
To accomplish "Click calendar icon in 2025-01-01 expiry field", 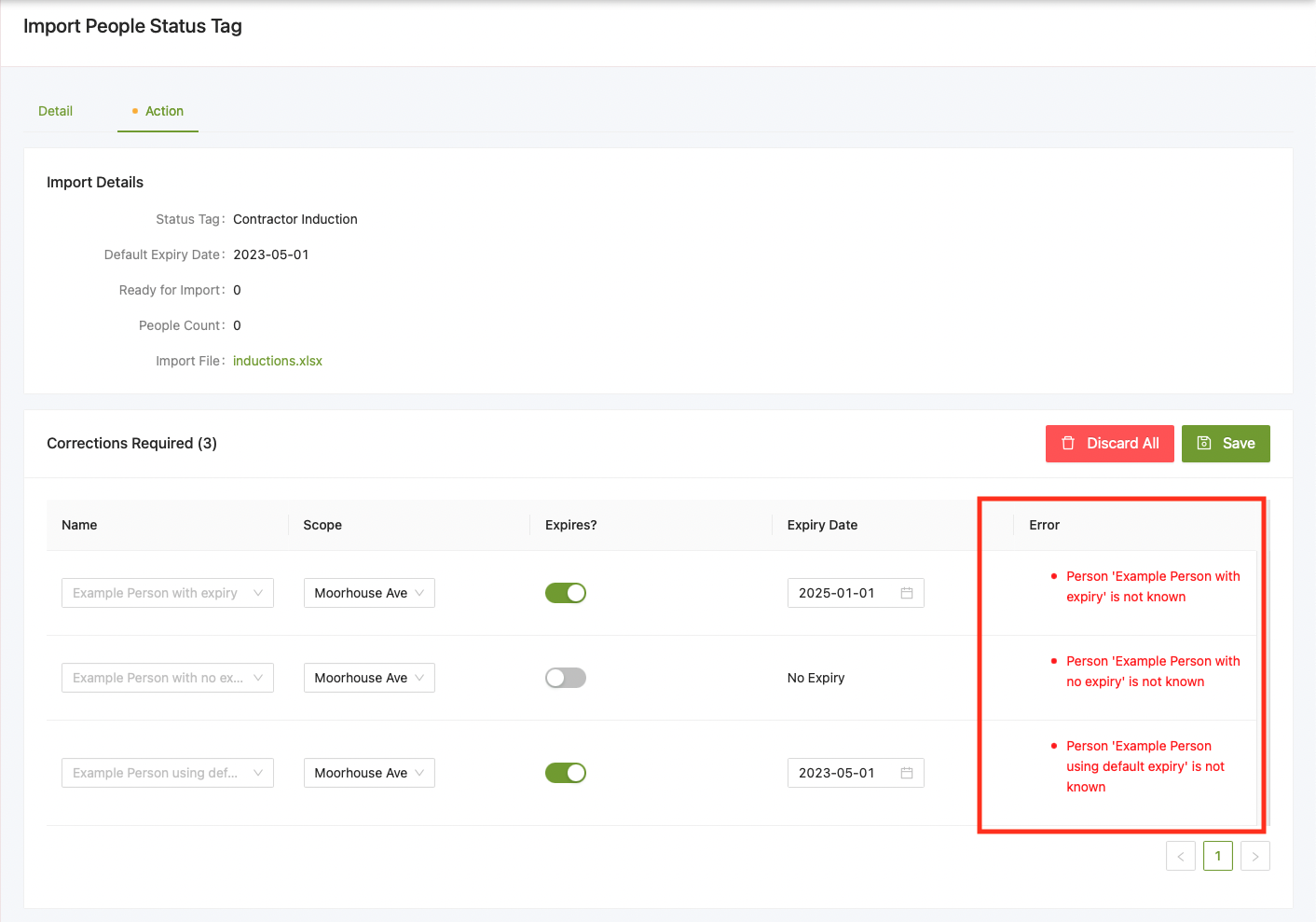I will click(906, 593).
